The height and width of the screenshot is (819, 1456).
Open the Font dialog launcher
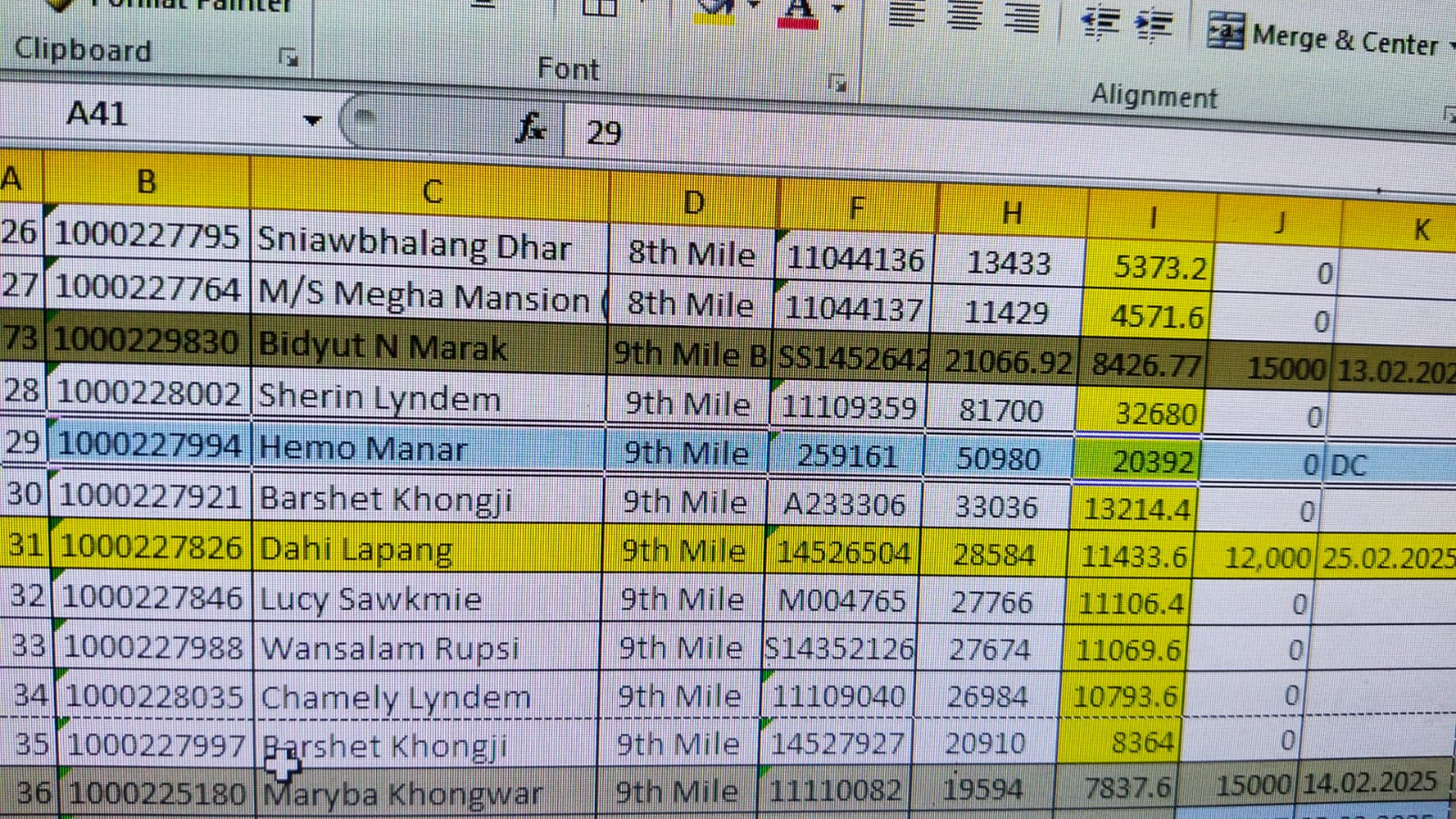(838, 84)
